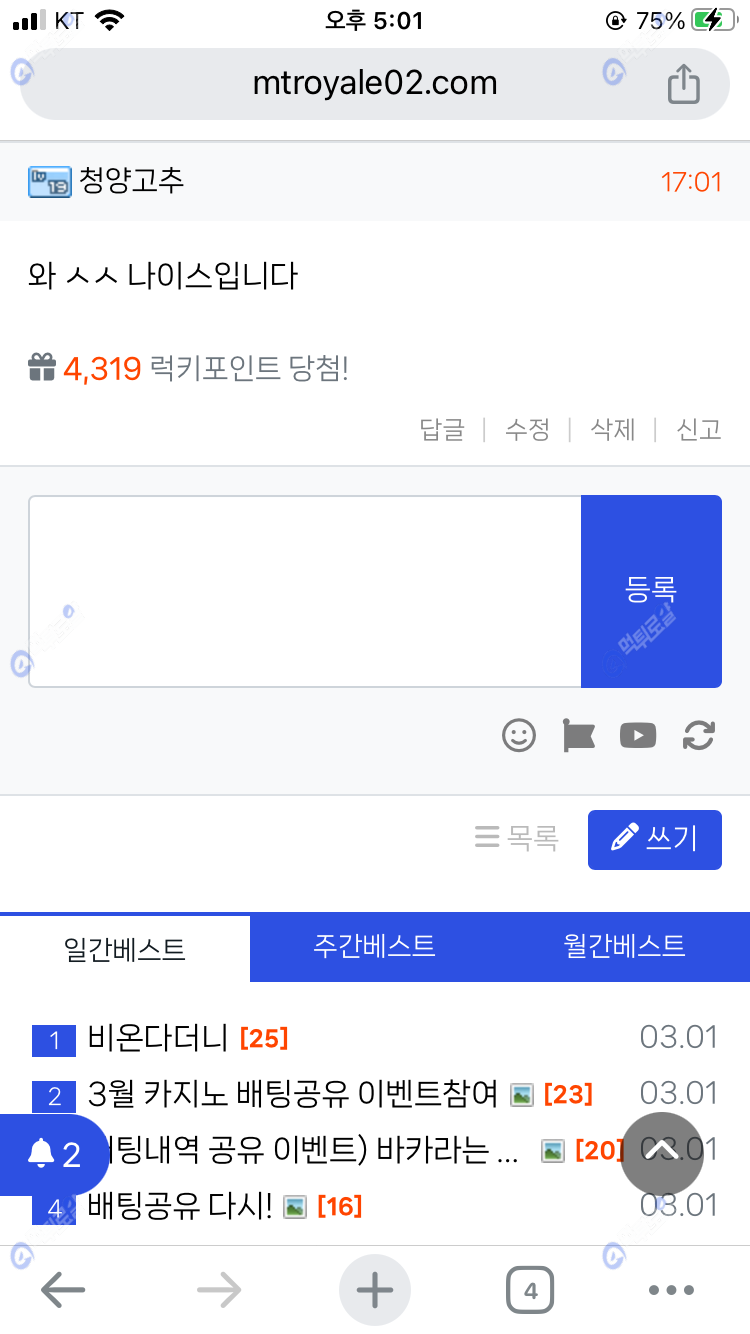
Task: Switch to 월간베스트 tab
Action: [x=625, y=946]
